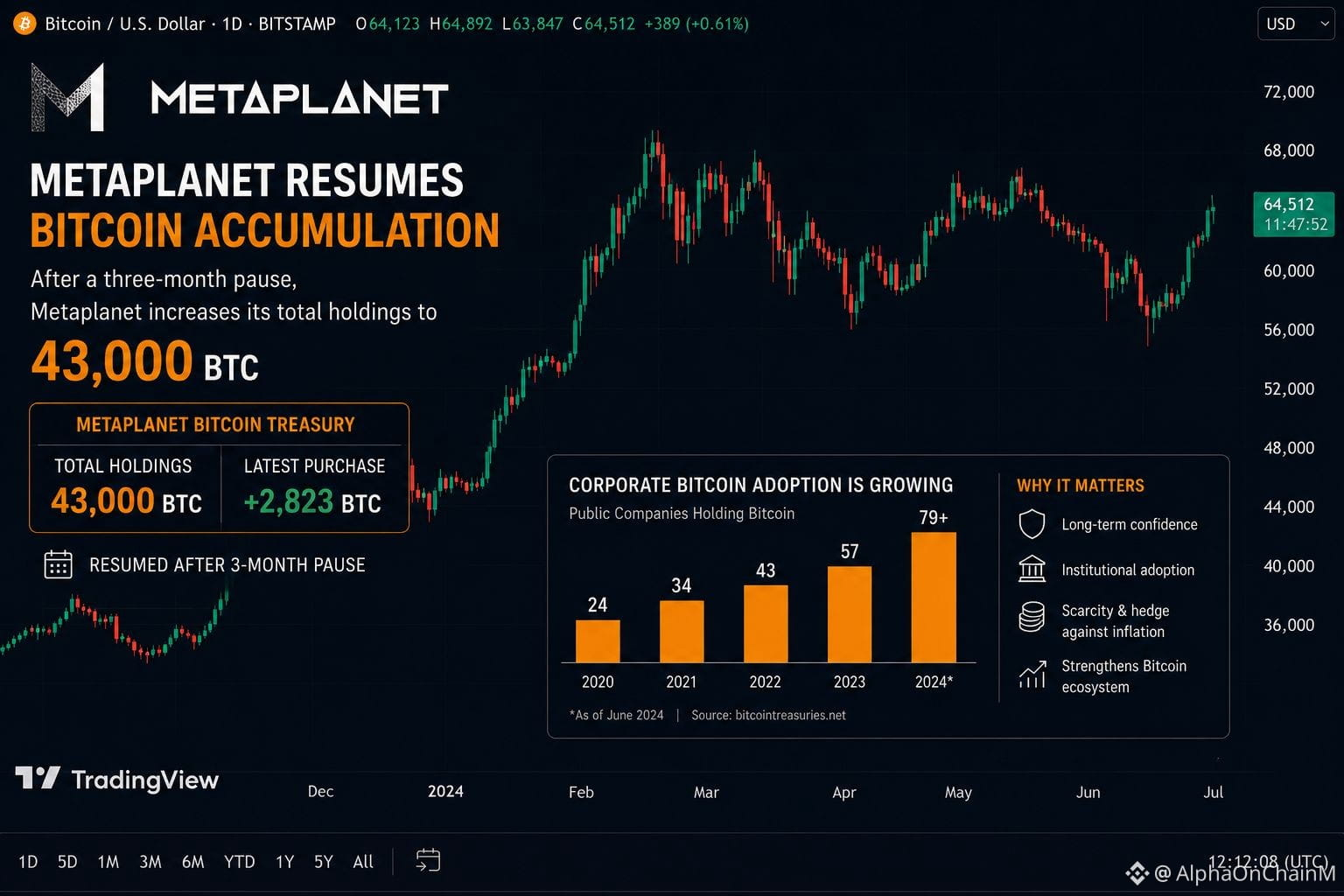Click the Resumed After 3-Month Pause text
The width and height of the screenshot is (1344, 896).
tap(227, 565)
